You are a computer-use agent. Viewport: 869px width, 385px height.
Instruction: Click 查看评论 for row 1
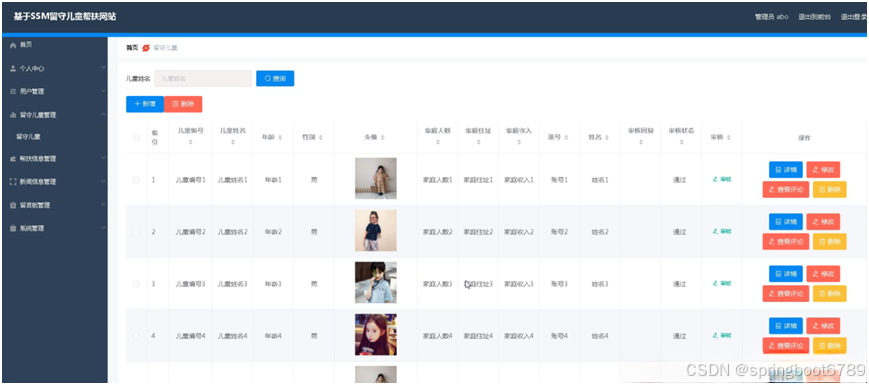click(x=786, y=189)
